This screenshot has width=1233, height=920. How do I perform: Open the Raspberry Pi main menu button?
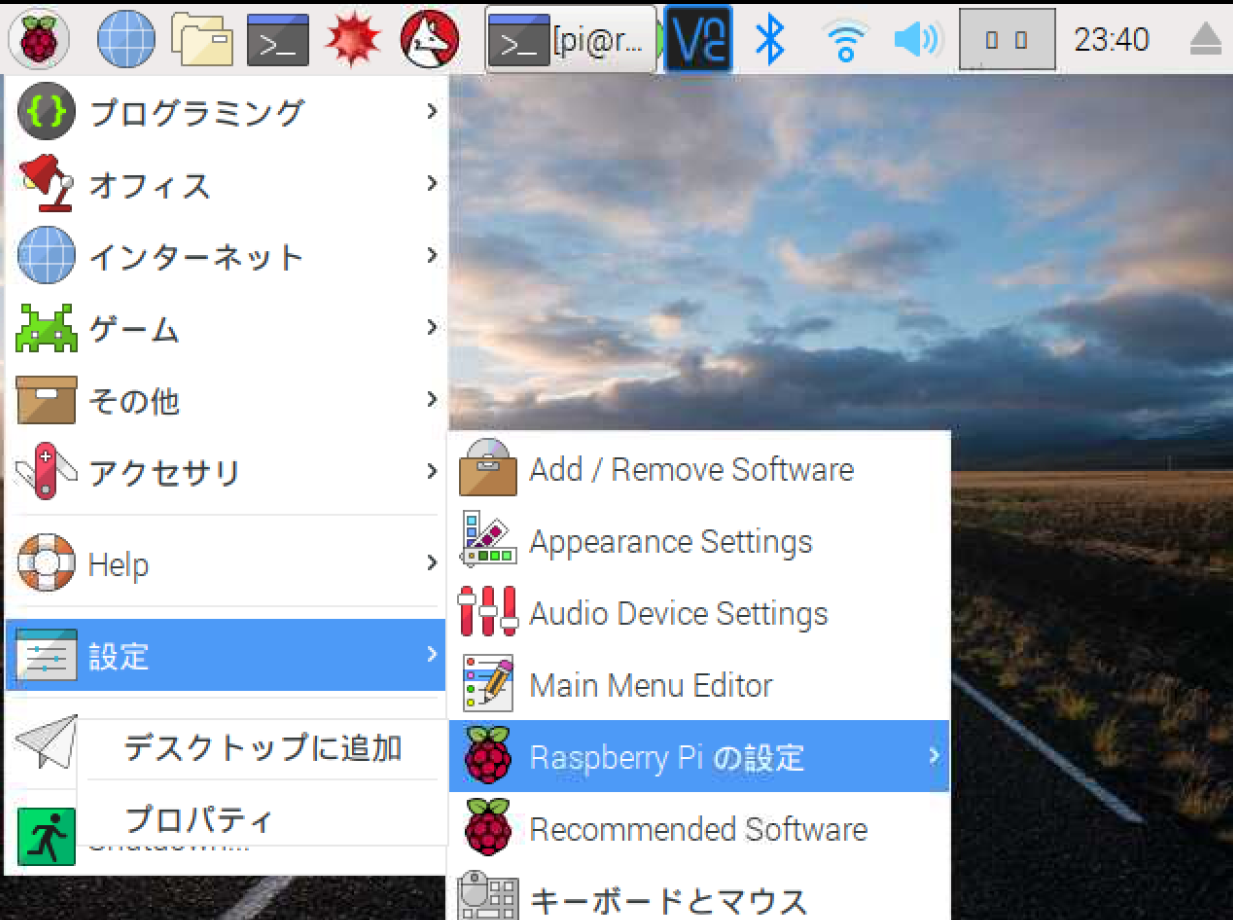(38, 38)
